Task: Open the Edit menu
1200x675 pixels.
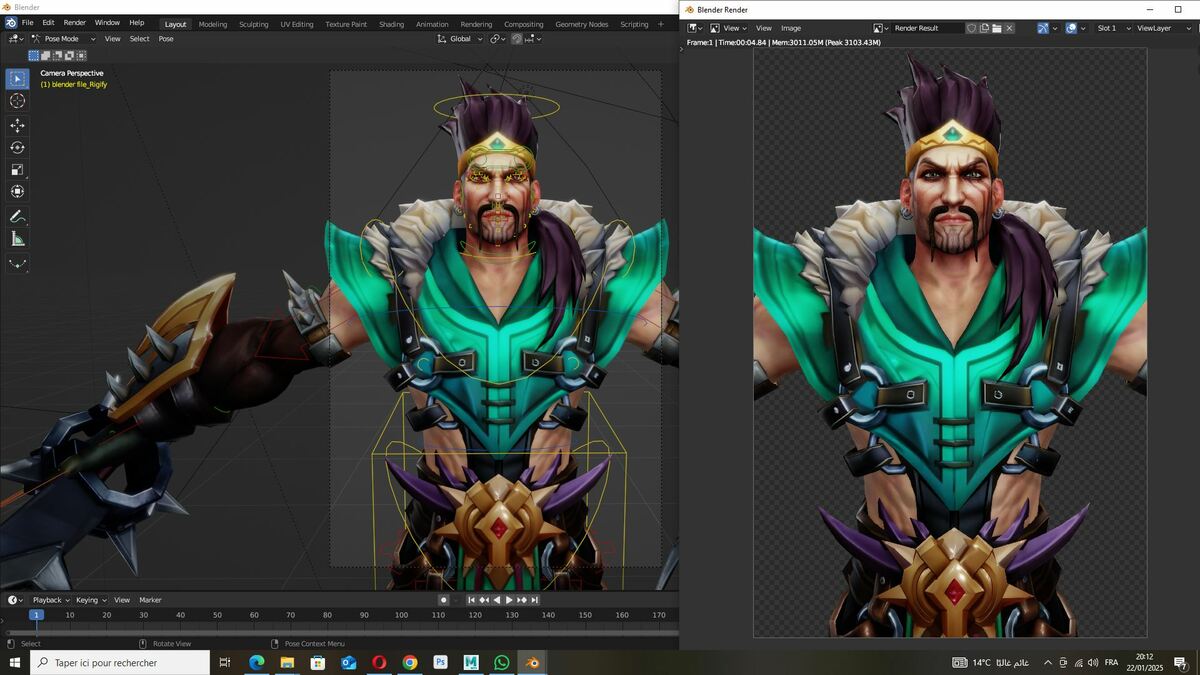Action: (x=48, y=23)
